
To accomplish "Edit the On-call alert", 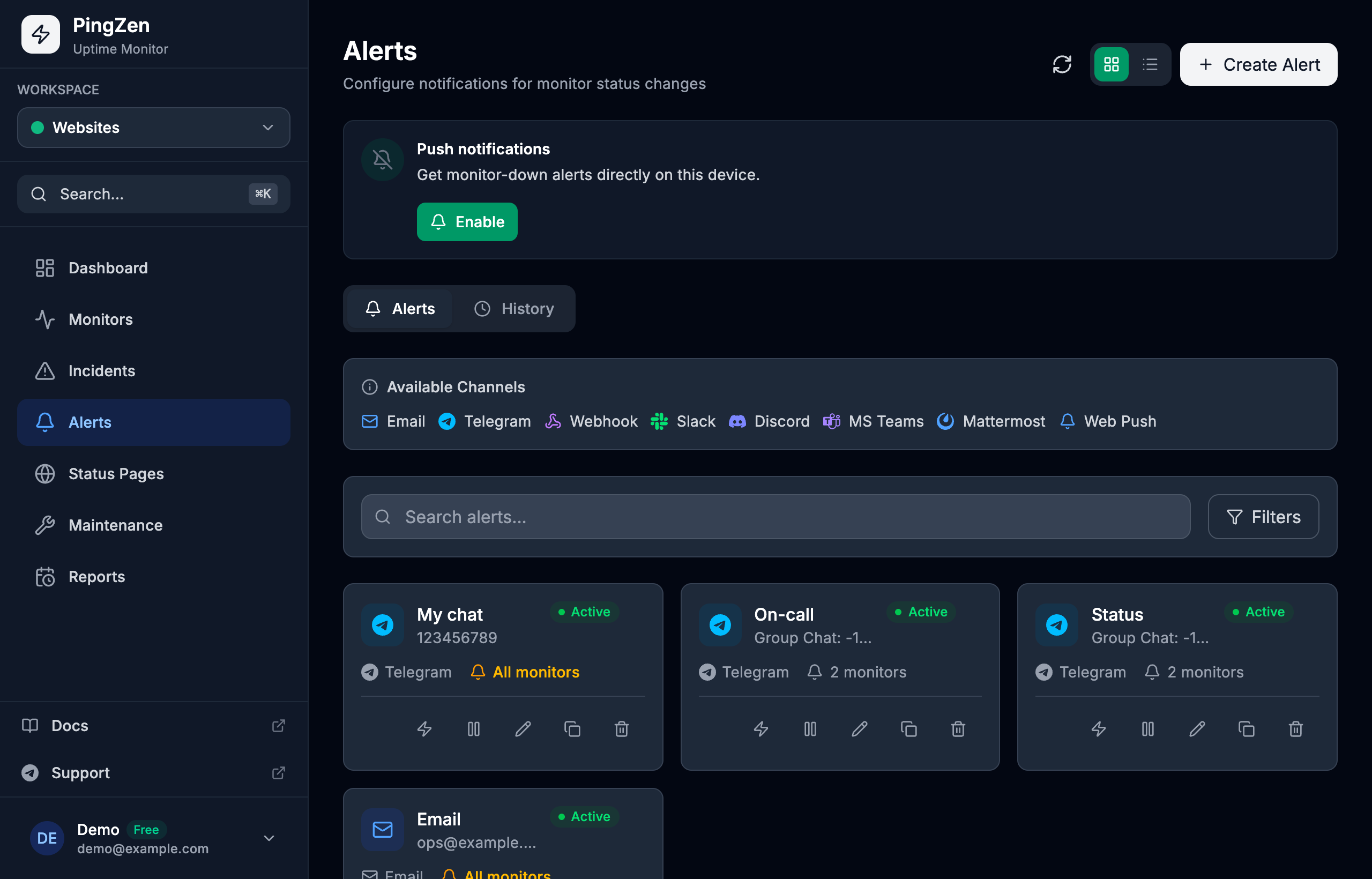I will point(860,729).
